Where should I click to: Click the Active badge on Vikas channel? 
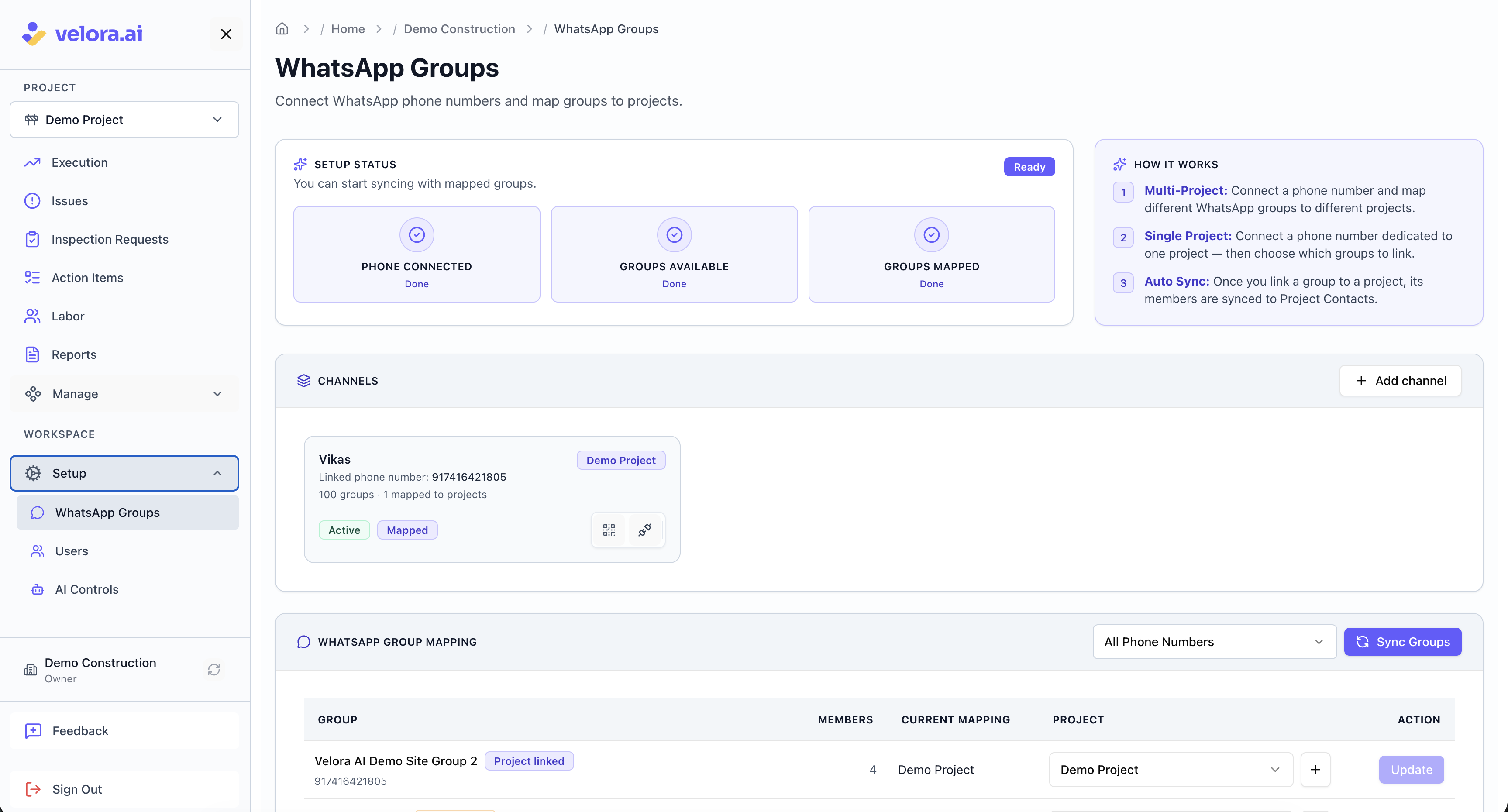tap(344, 530)
